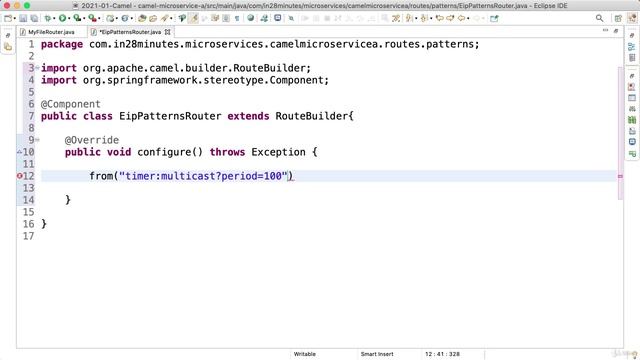
Task: Open the Search flashlight dropdown arrow
Action: pyautogui.click(x=171, y=19)
